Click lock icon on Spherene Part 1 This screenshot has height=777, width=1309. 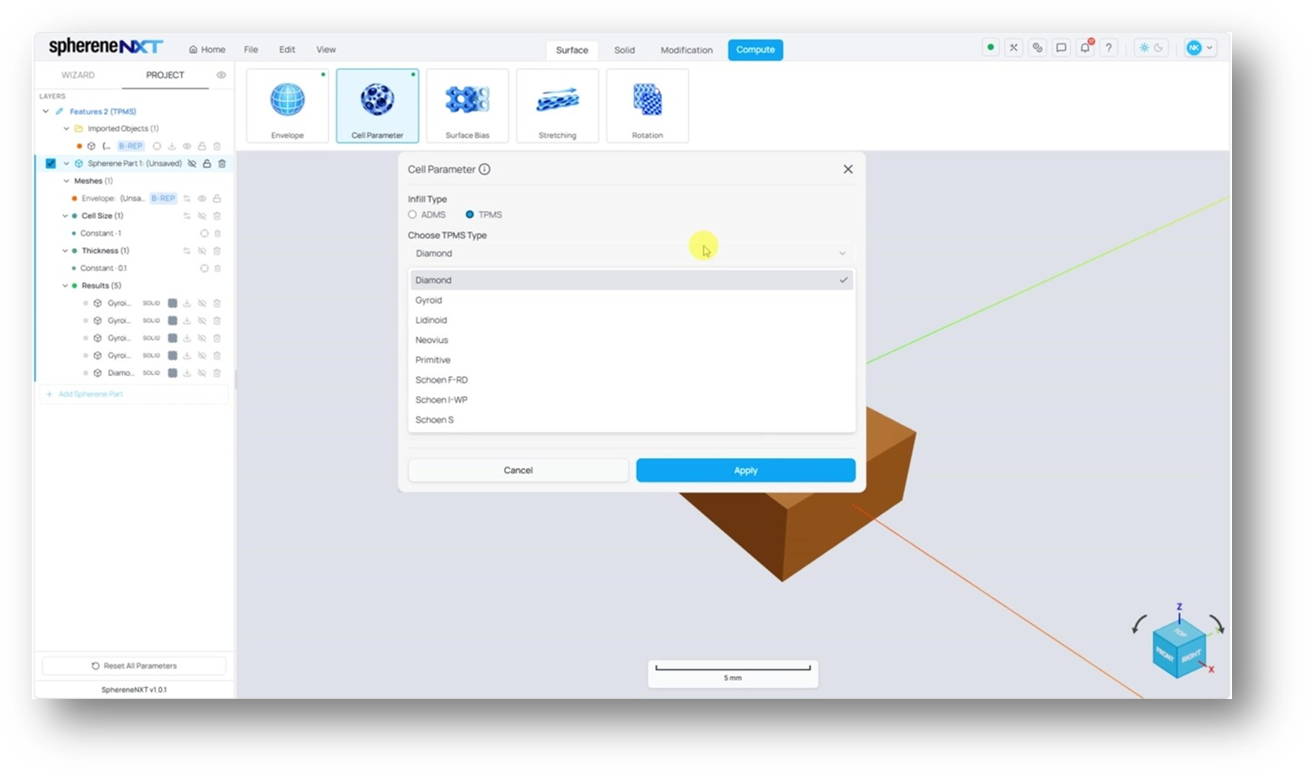[207, 164]
